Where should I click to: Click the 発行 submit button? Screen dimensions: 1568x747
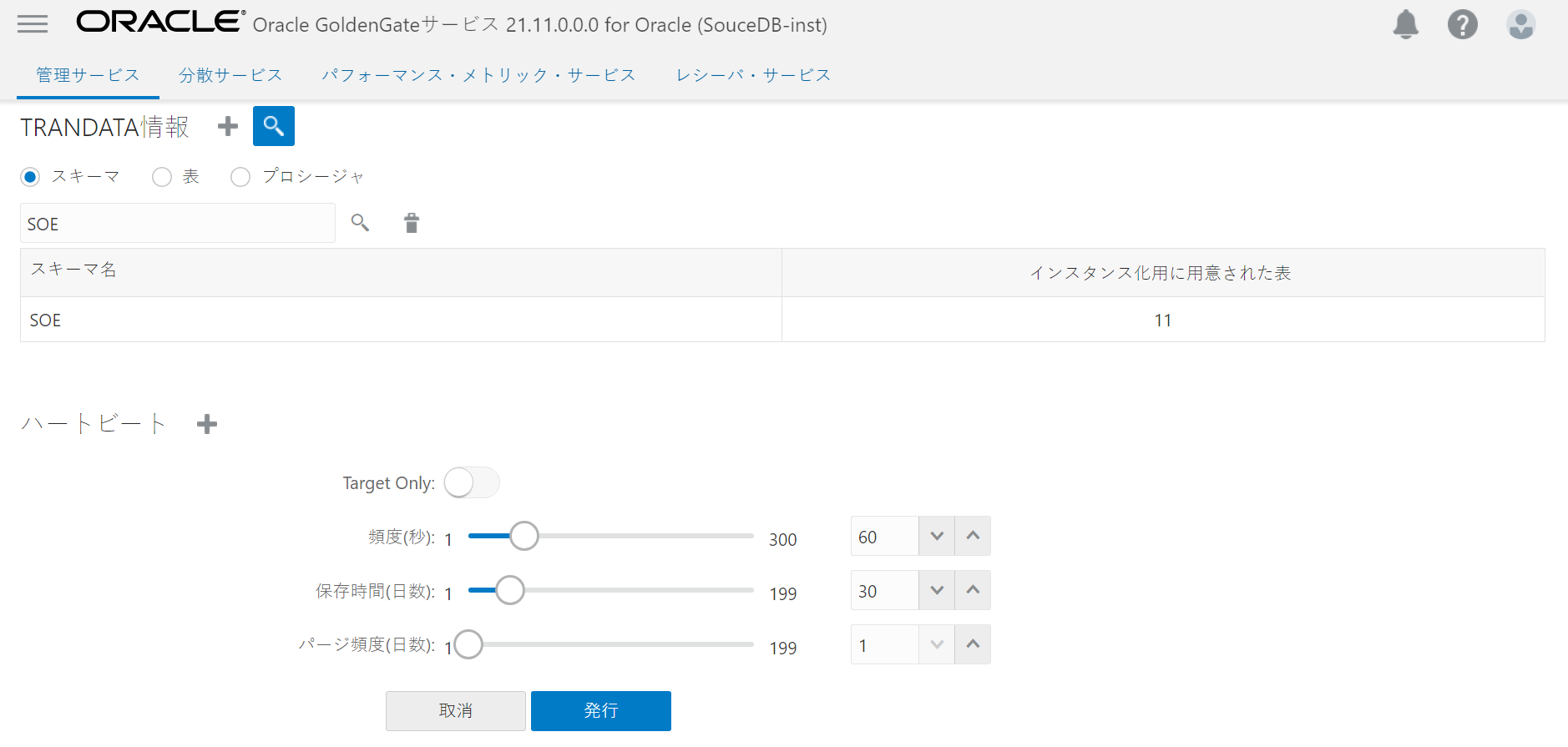(x=601, y=711)
